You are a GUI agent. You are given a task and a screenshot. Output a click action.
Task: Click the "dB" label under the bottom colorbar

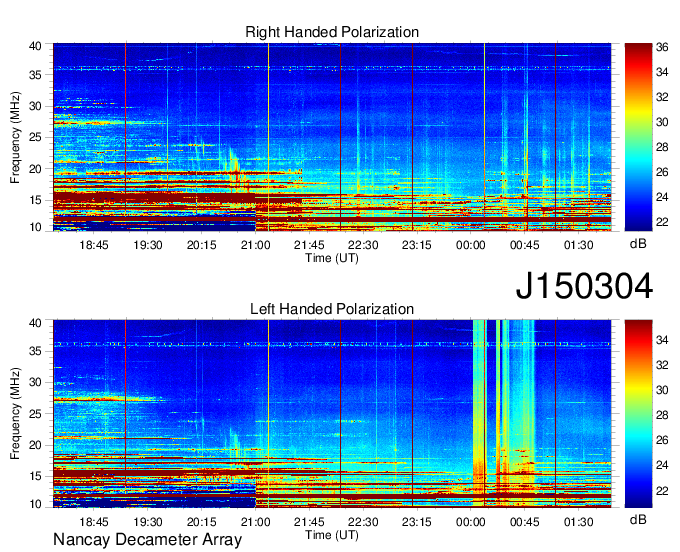pyautogui.click(x=638, y=519)
